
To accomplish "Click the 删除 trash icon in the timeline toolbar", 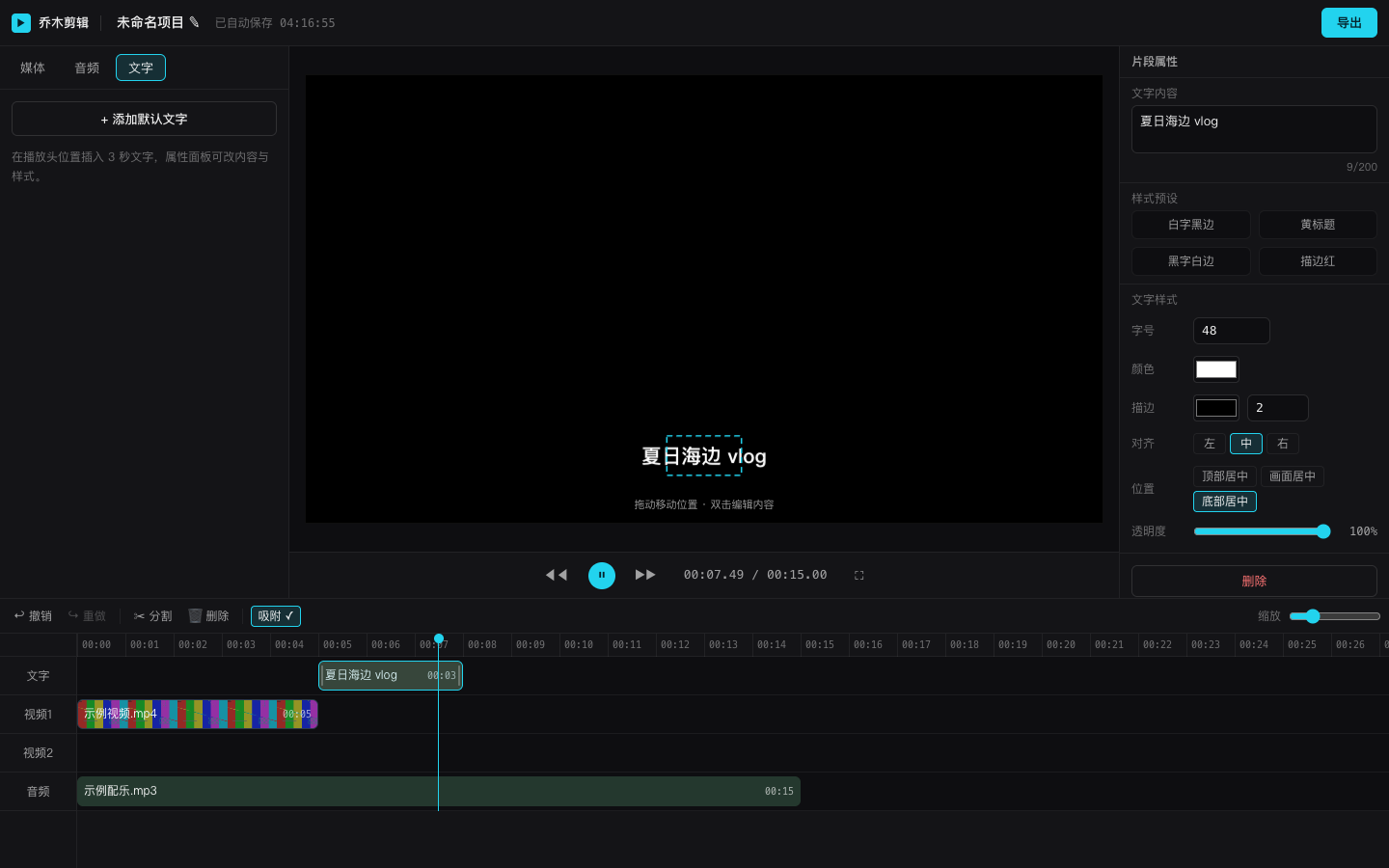I will tap(195, 615).
